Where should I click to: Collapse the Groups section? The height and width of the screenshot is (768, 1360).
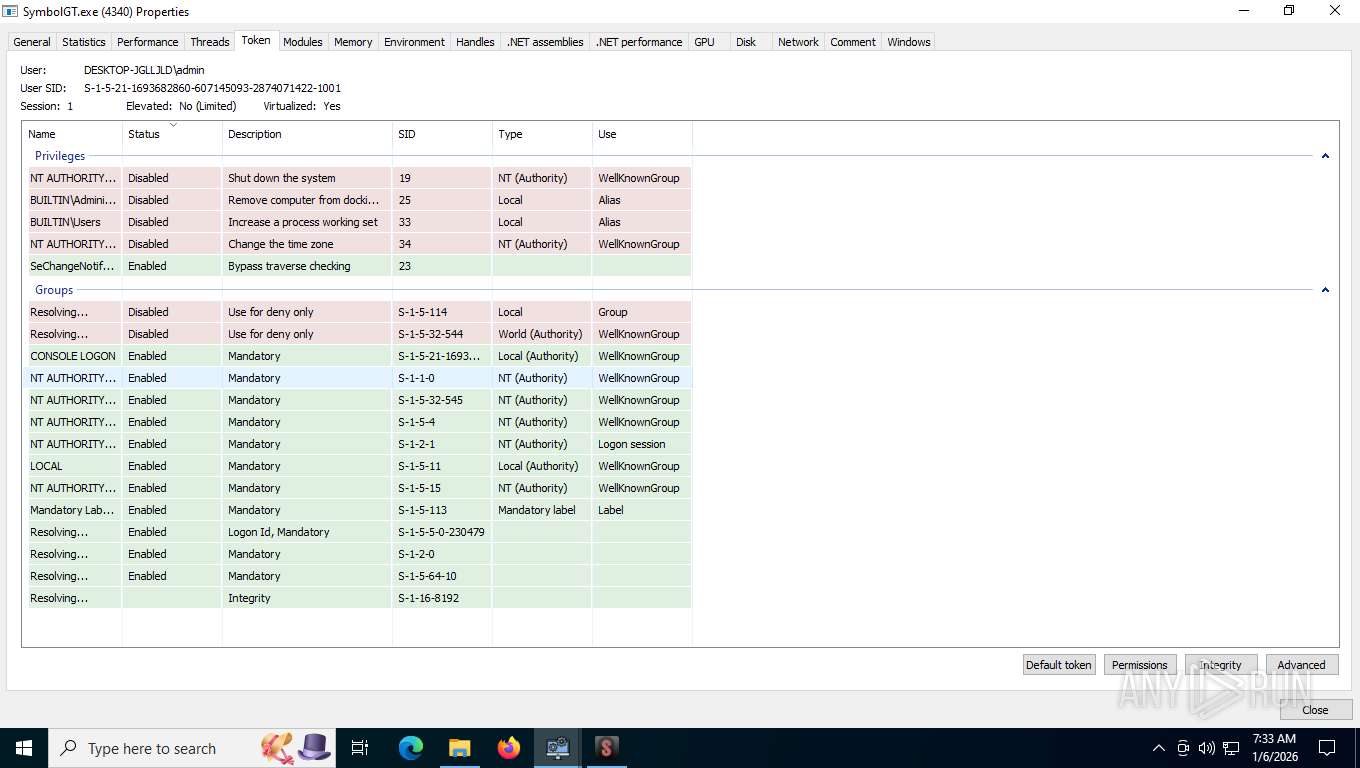[x=1325, y=290]
